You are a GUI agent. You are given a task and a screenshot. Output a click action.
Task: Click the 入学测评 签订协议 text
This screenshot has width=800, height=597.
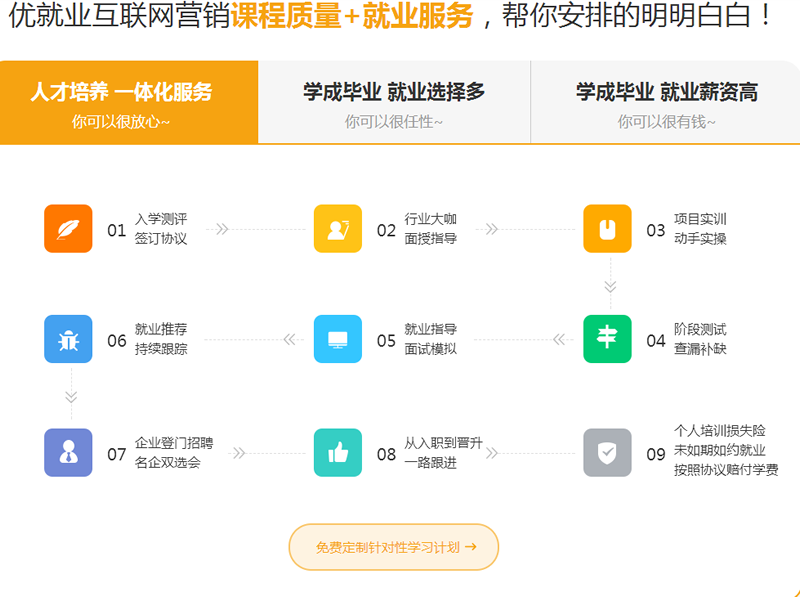[x=161, y=229]
